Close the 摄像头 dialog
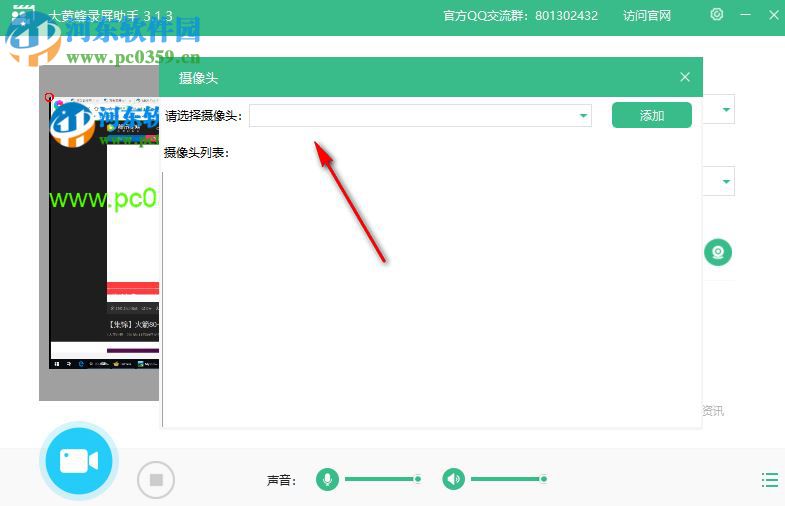785x506 pixels. pos(685,77)
